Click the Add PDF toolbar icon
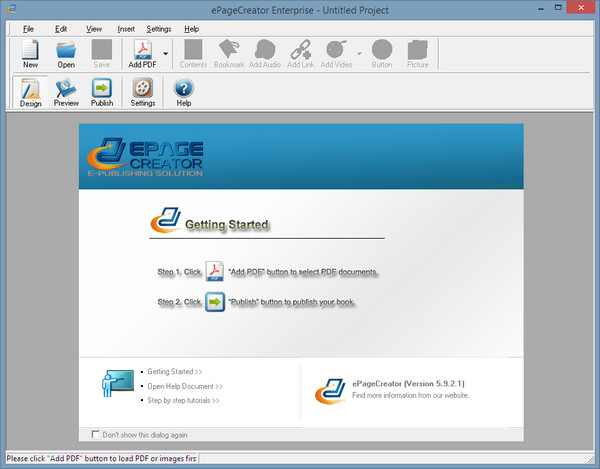The width and height of the screenshot is (600, 469). pyautogui.click(x=140, y=53)
